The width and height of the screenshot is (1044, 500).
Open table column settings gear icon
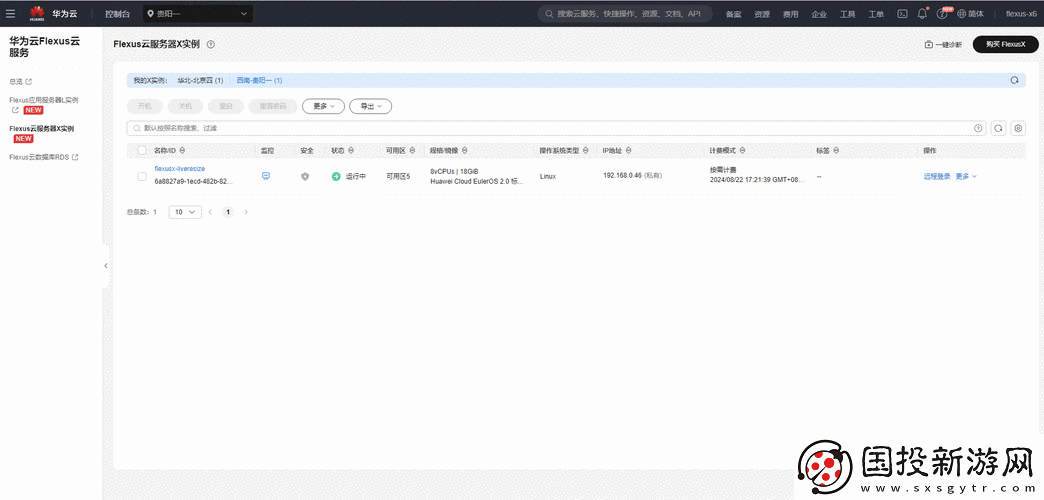(1018, 128)
